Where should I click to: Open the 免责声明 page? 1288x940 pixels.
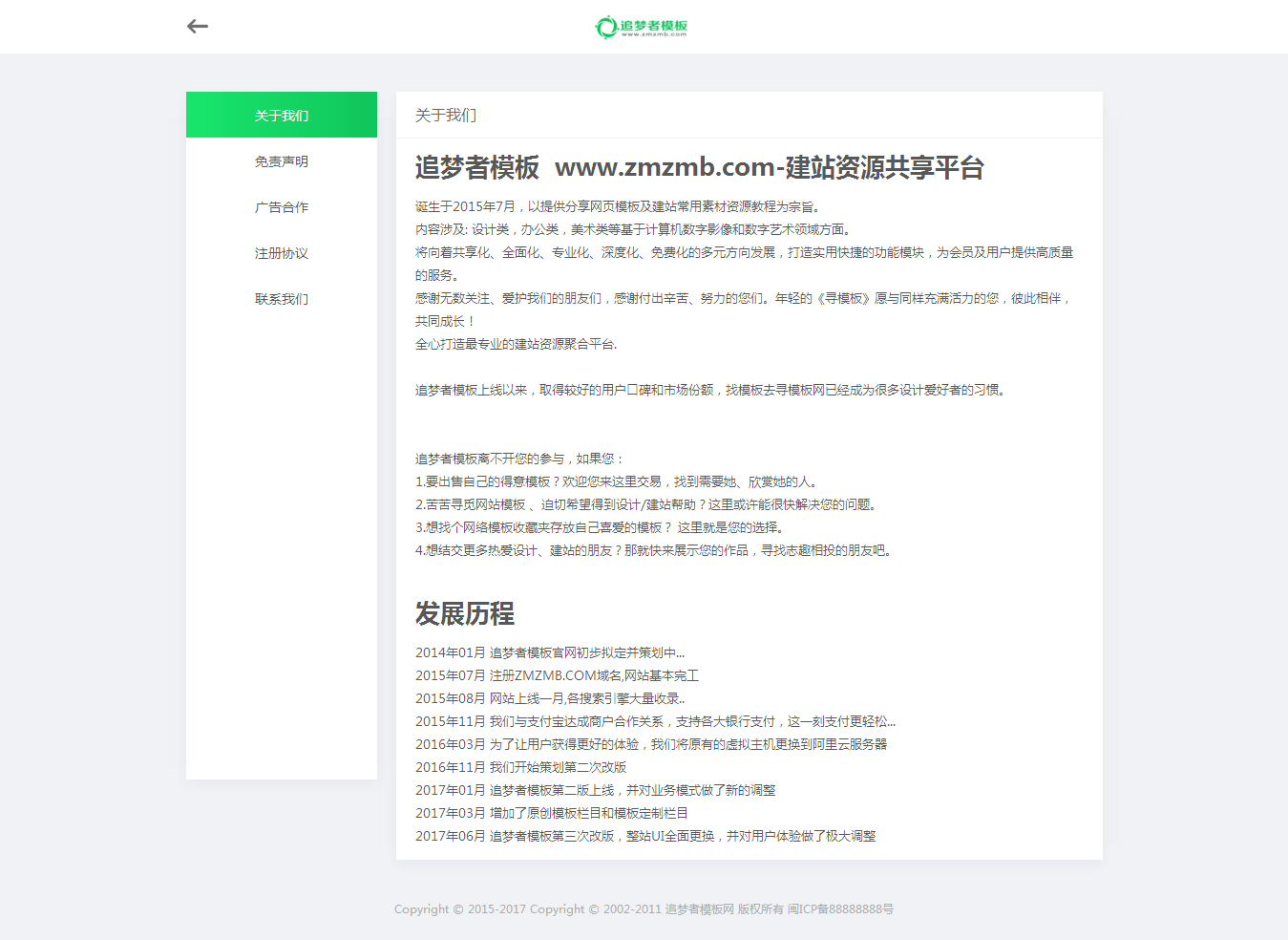pos(282,161)
